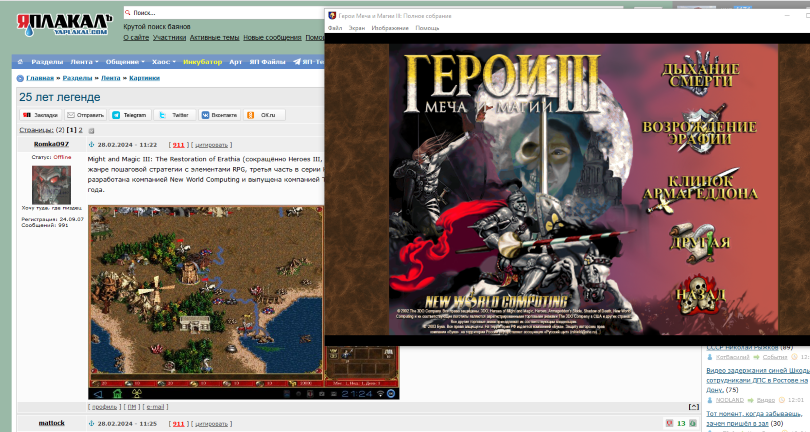Open Romka097 user profile name
The width and height of the screenshot is (810, 432).
tap(51, 144)
